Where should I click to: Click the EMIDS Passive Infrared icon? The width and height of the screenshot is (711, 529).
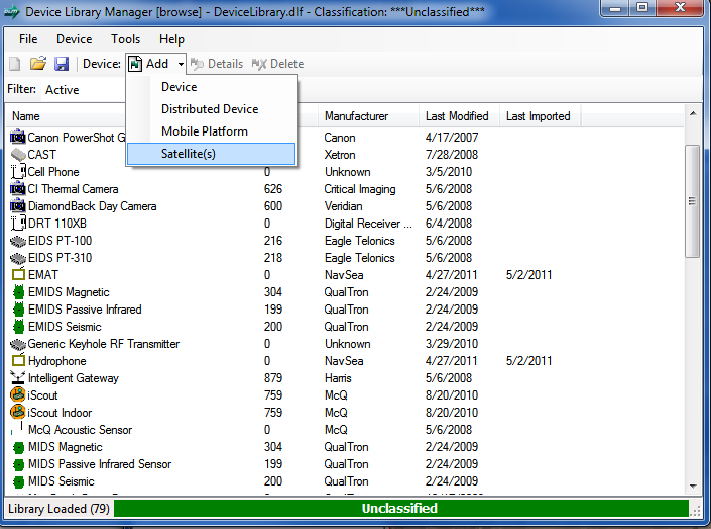(x=18, y=309)
